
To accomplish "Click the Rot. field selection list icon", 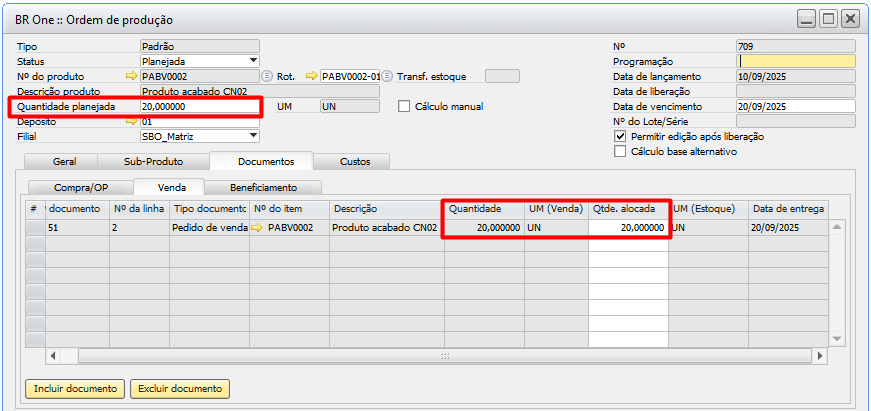I will 387,76.
